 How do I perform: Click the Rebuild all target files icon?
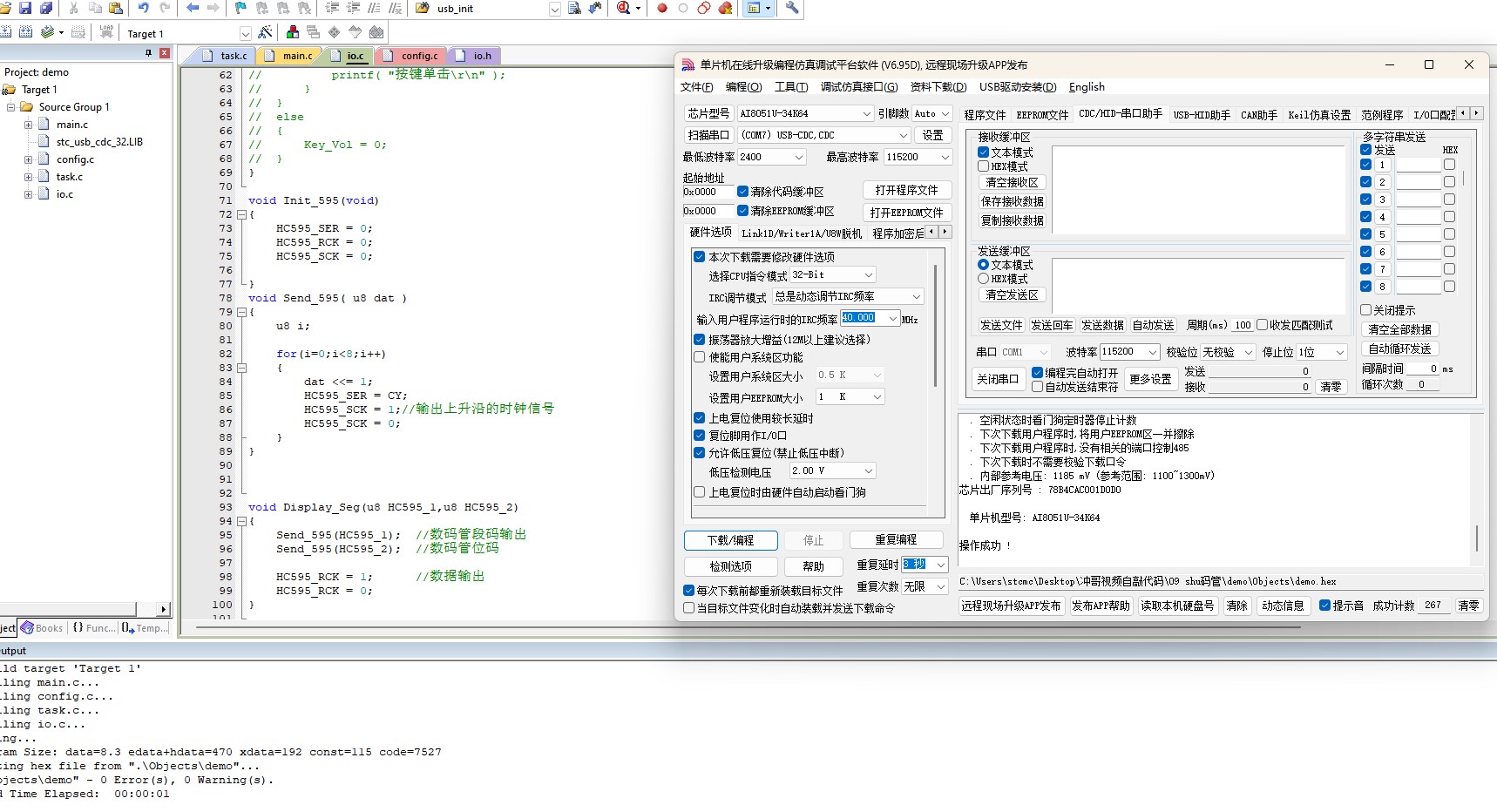[x=25, y=32]
